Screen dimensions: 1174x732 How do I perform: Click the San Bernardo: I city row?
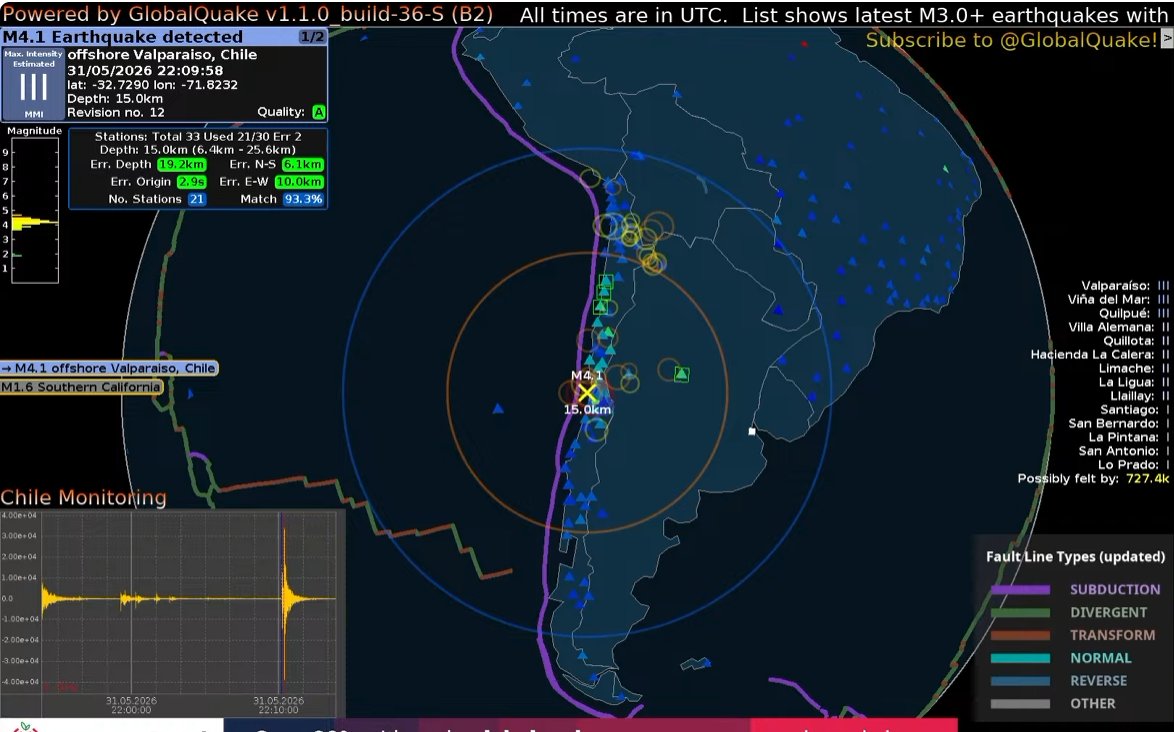[1119, 424]
